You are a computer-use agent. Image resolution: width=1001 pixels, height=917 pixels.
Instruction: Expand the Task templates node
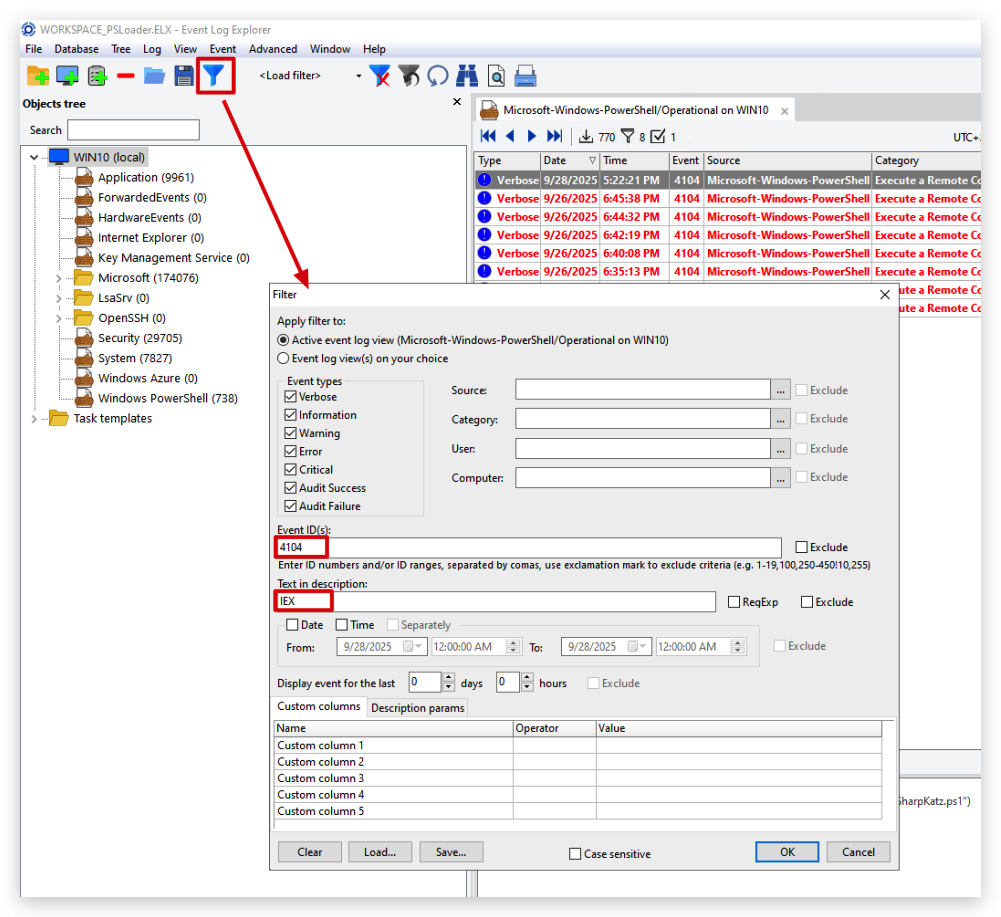(34, 419)
